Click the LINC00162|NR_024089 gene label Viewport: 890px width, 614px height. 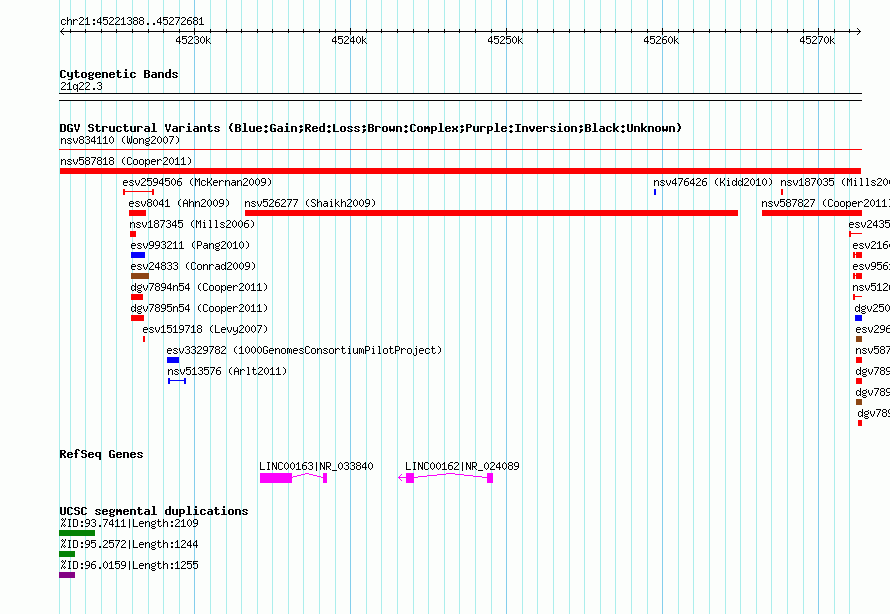pyautogui.click(x=462, y=466)
